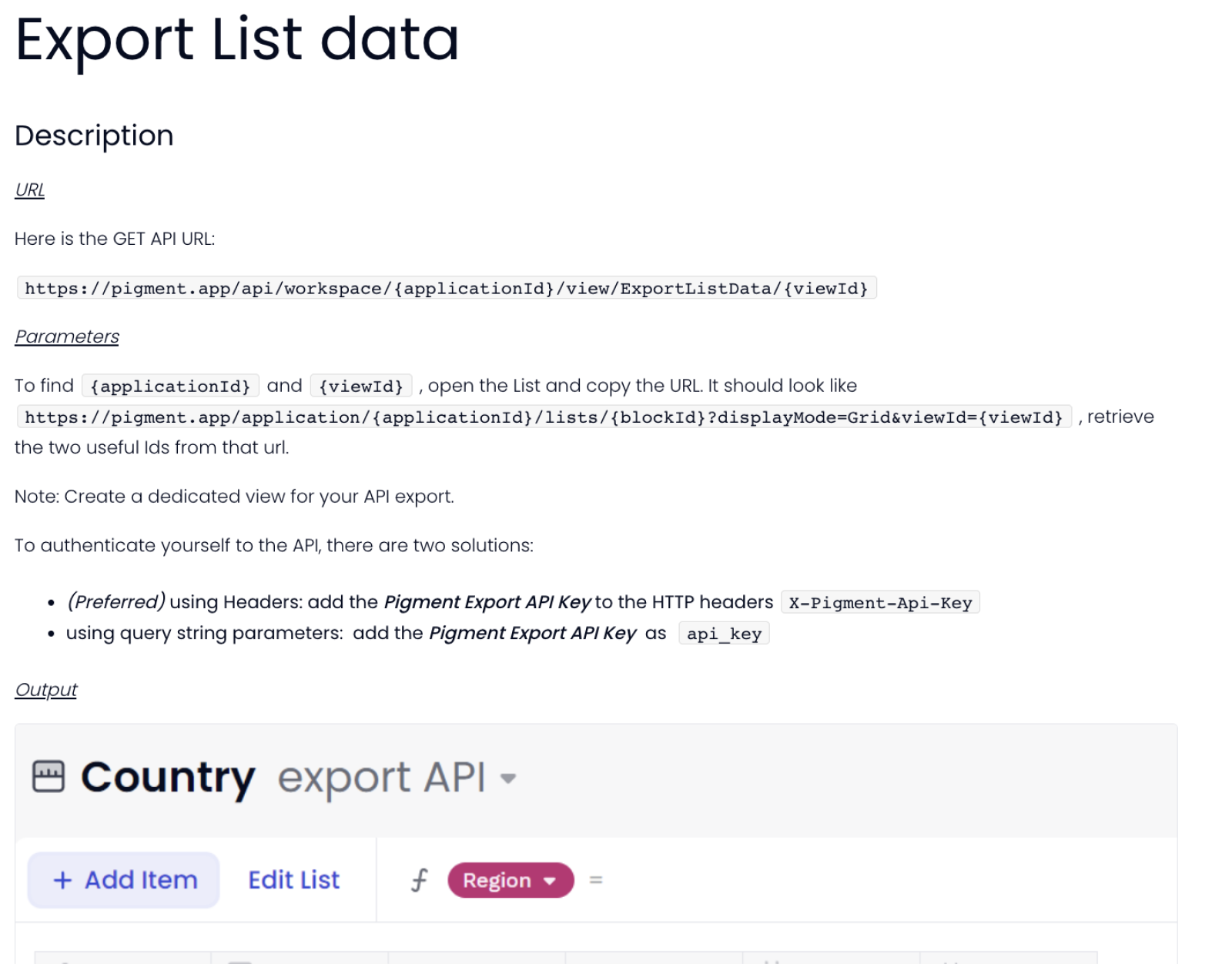Screen dimensions: 1232x964
Task: Click the Export List data page title
Action: [237, 40]
